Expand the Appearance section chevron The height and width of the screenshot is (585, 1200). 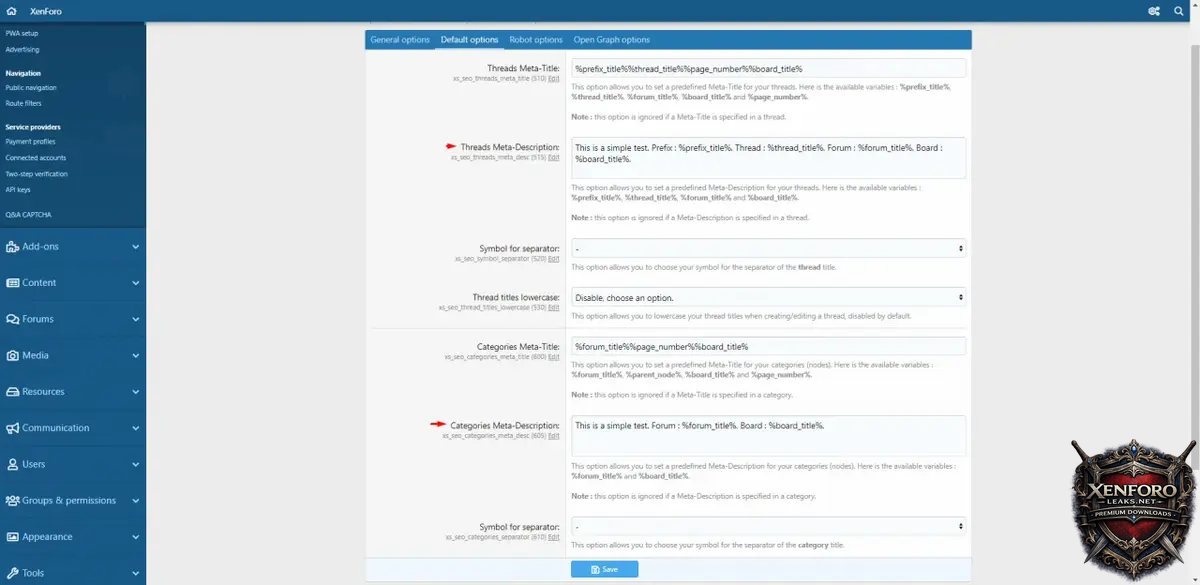point(135,537)
